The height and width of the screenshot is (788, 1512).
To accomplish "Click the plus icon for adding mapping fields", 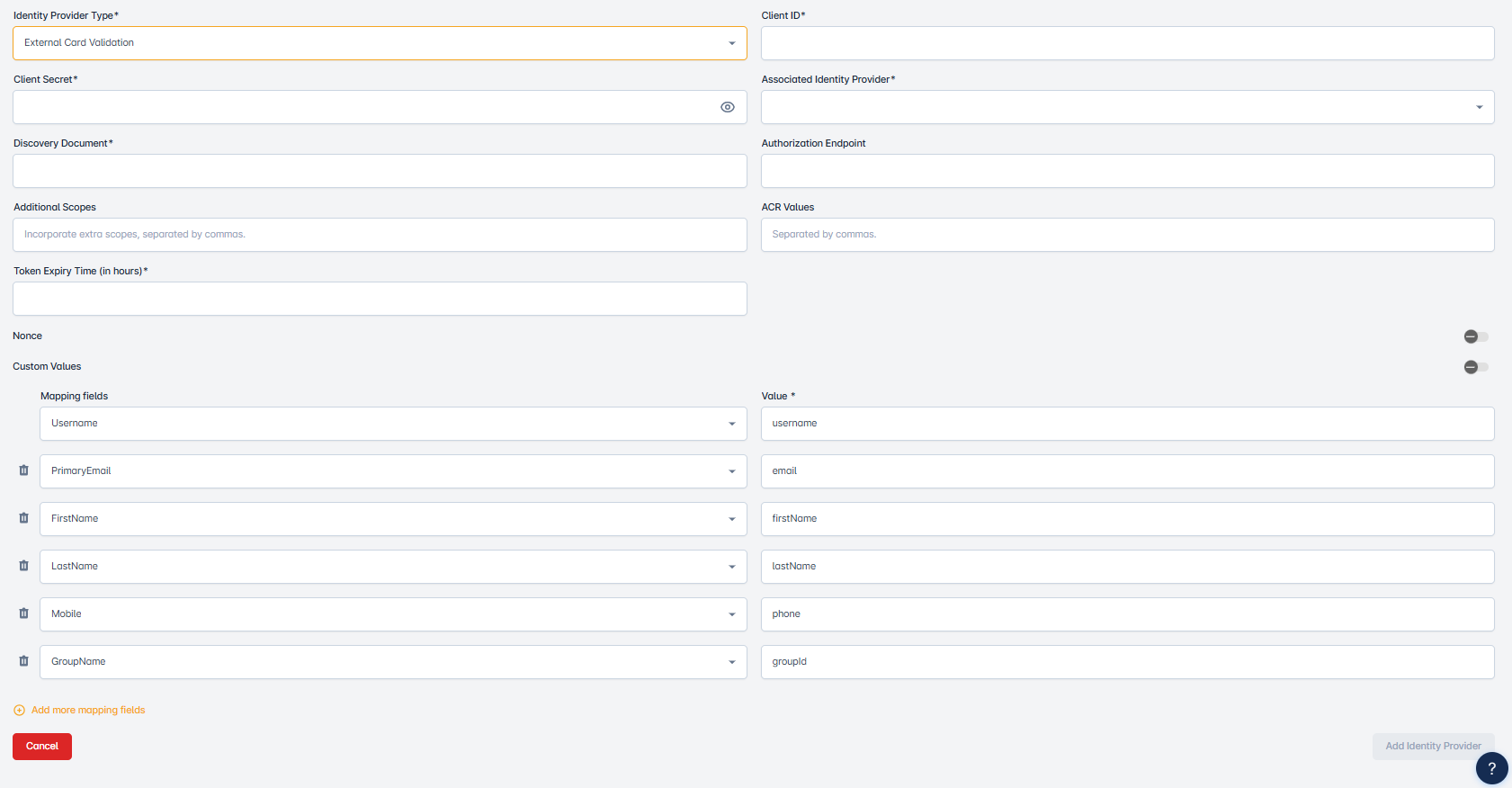I will [20, 711].
